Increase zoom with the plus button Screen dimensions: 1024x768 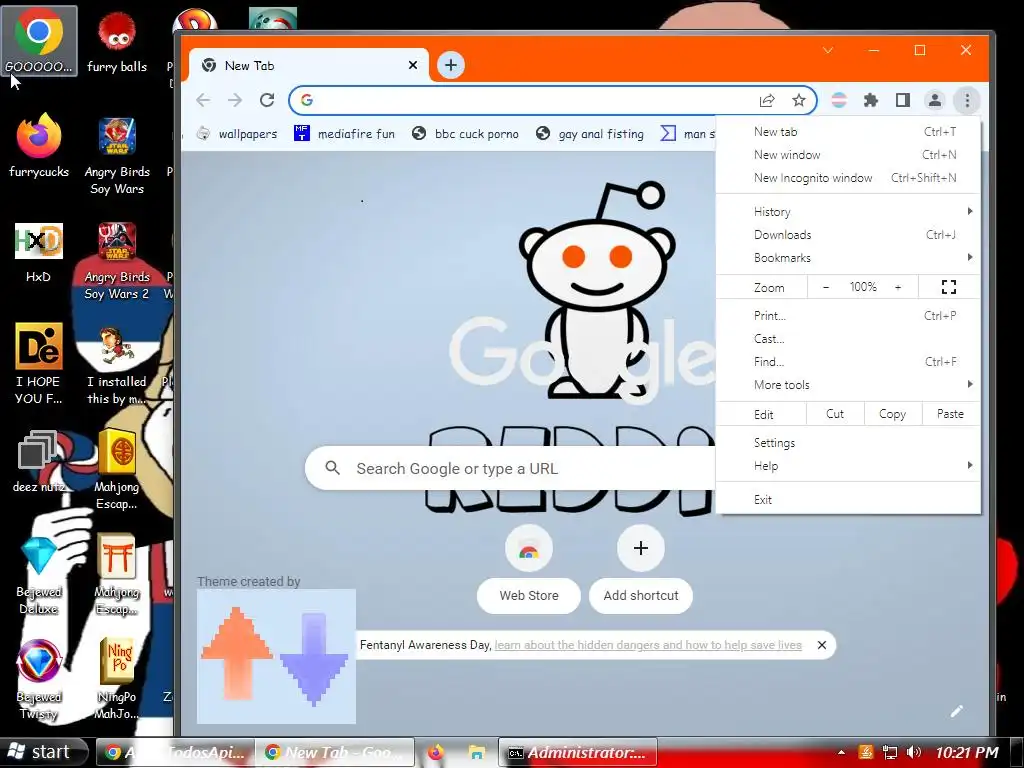898,287
